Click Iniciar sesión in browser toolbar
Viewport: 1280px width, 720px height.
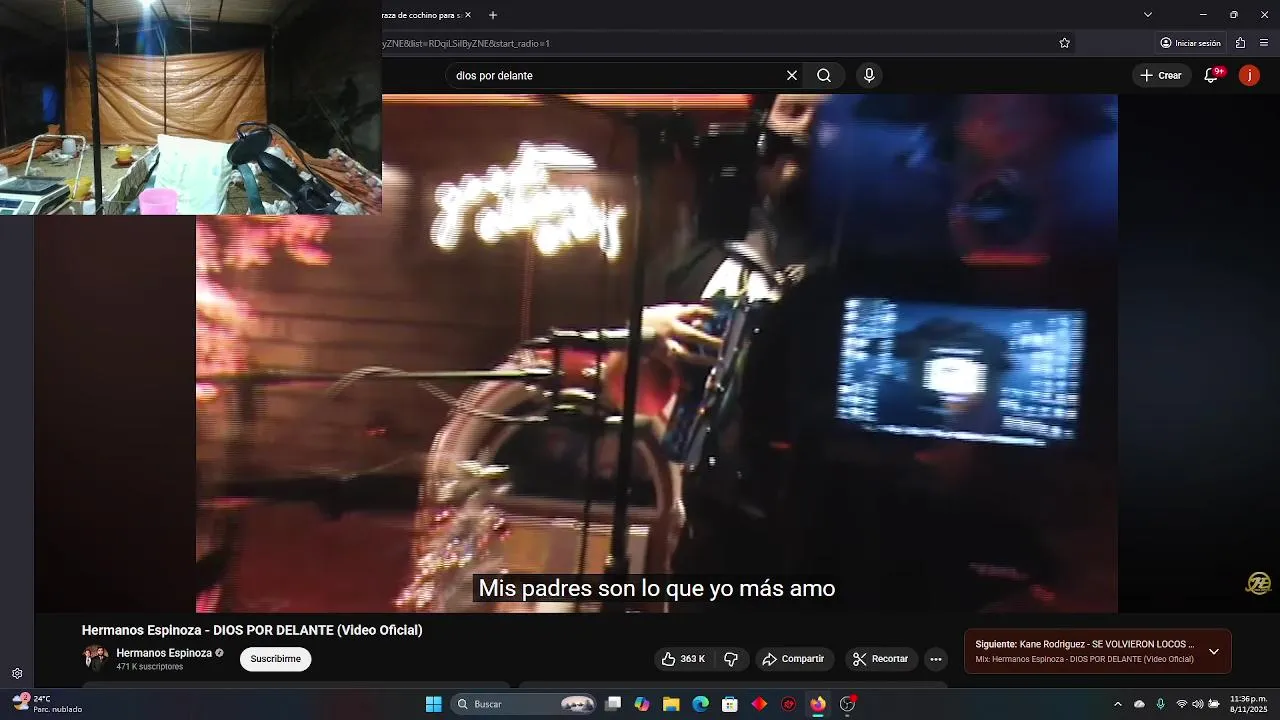[x=1190, y=43]
